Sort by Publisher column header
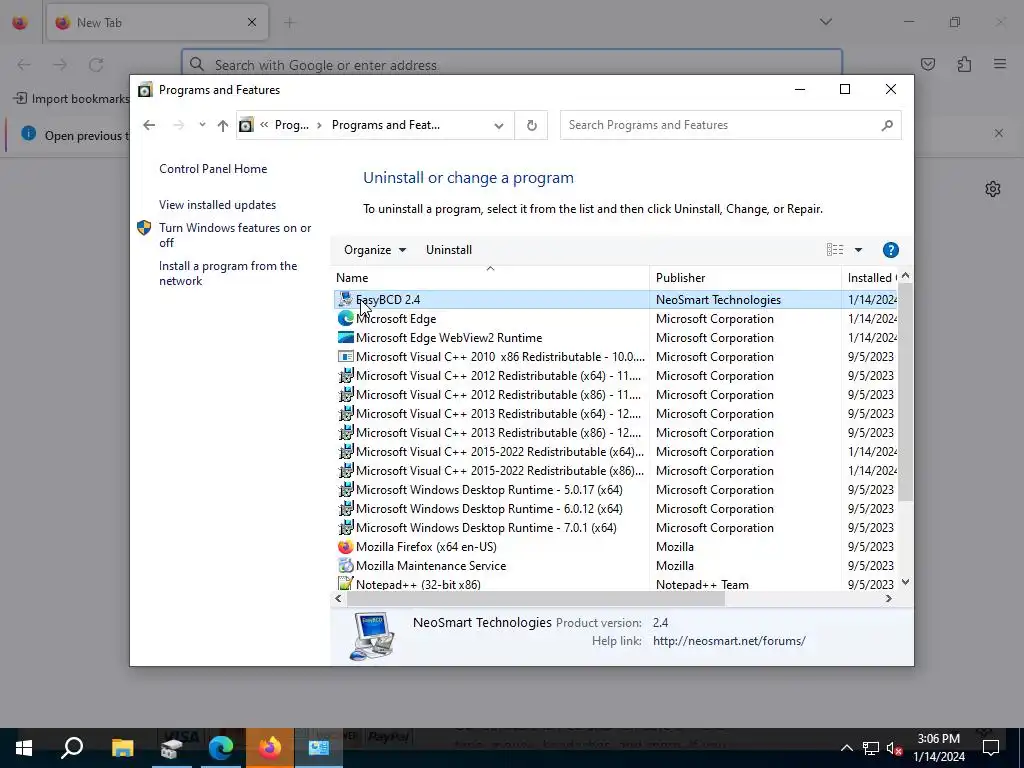 [x=745, y=278]
